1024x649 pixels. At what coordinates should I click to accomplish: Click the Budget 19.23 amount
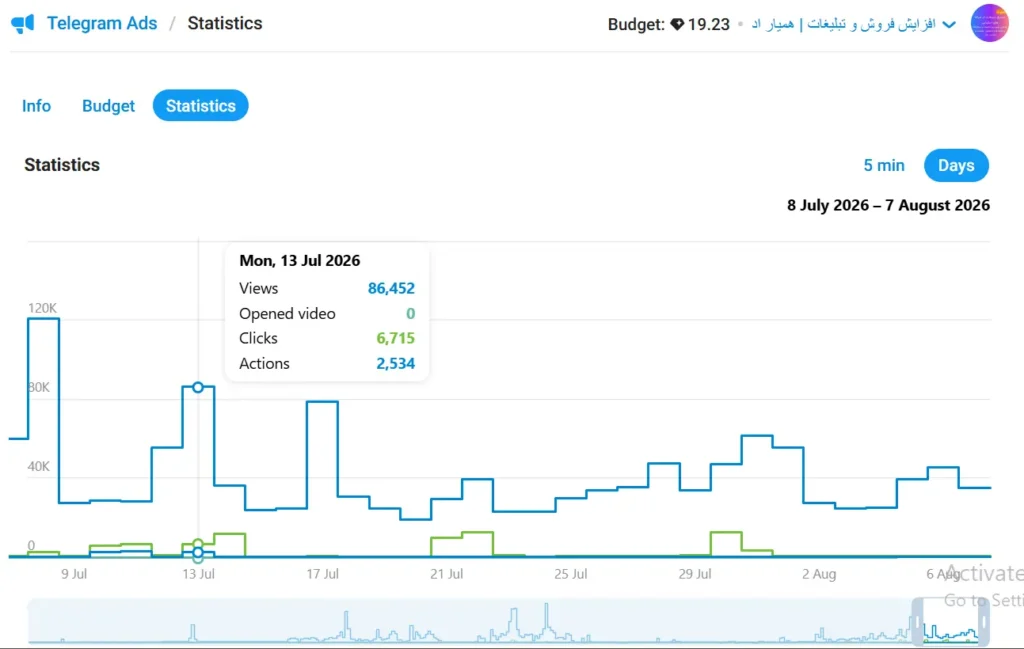(x=709, y=24)
